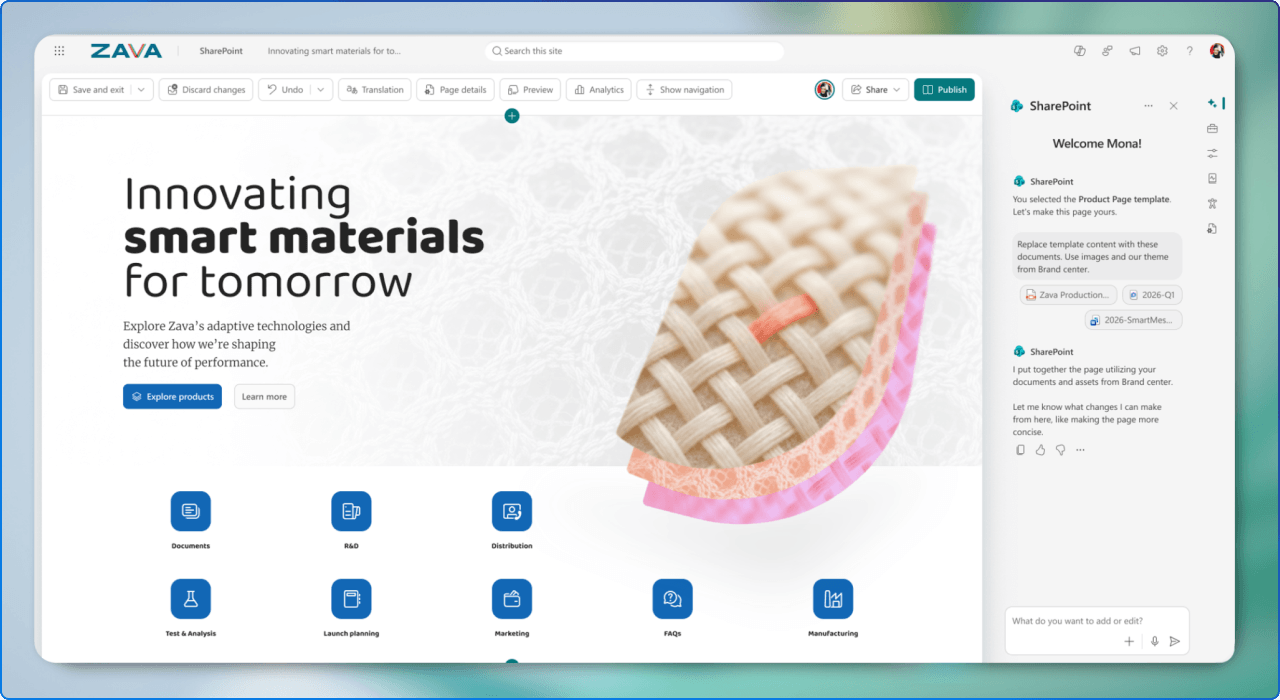
Task: Click the 'Explore Zava's adaptive technologies' paragraph
Action: (x=237, y=344)
